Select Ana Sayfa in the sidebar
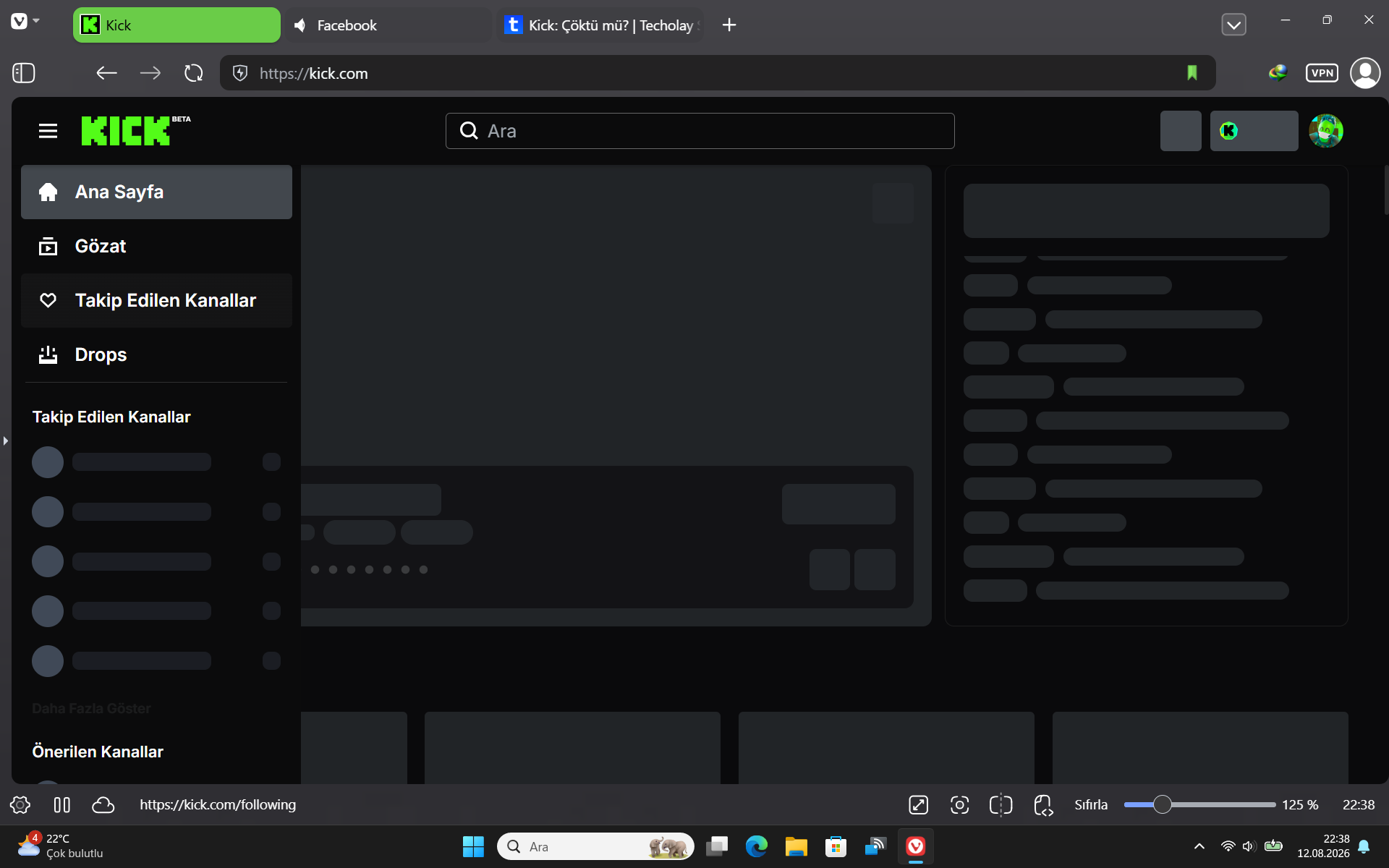The image size is (1389, 868). click(x=156, y=192)
